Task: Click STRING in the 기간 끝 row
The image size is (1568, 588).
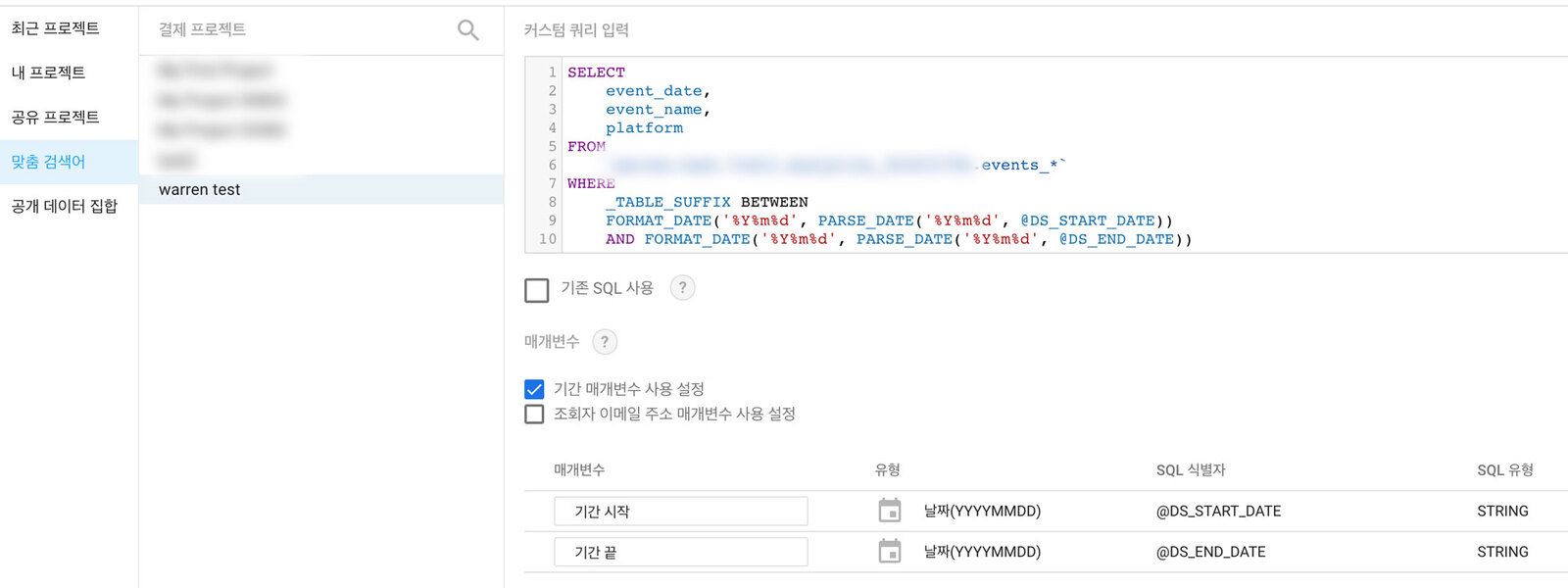Action: pyautogui.click(x=1502, y=552)
